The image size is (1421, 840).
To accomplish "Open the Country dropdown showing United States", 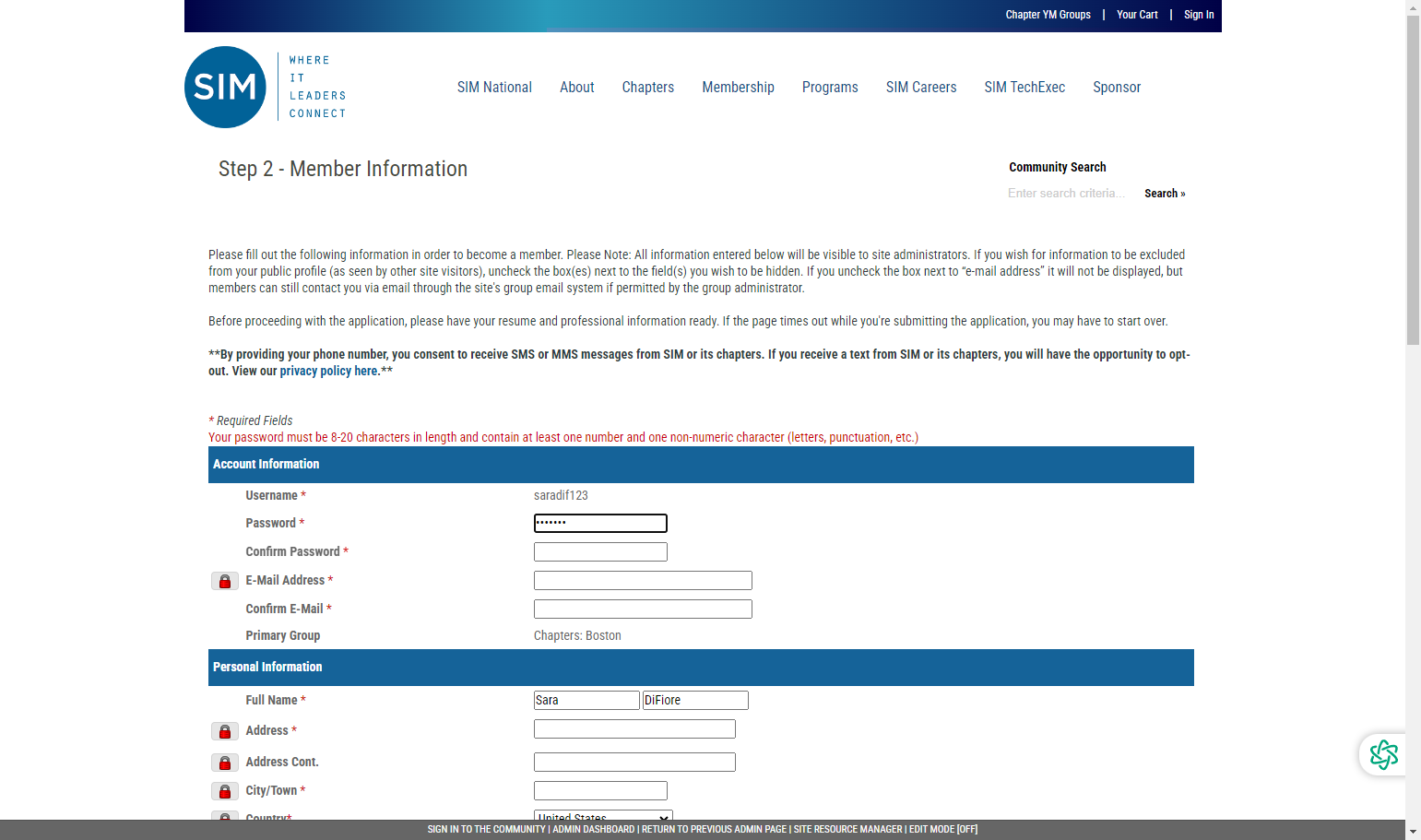I will click(603, 816).
